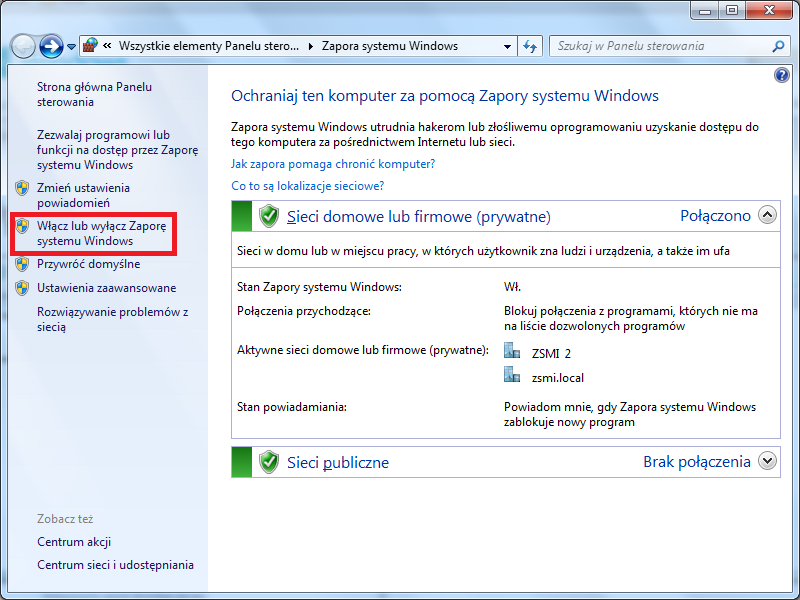Click network icon next to zsmi.local
800x600 pixels.
click(x=512, y=374)
